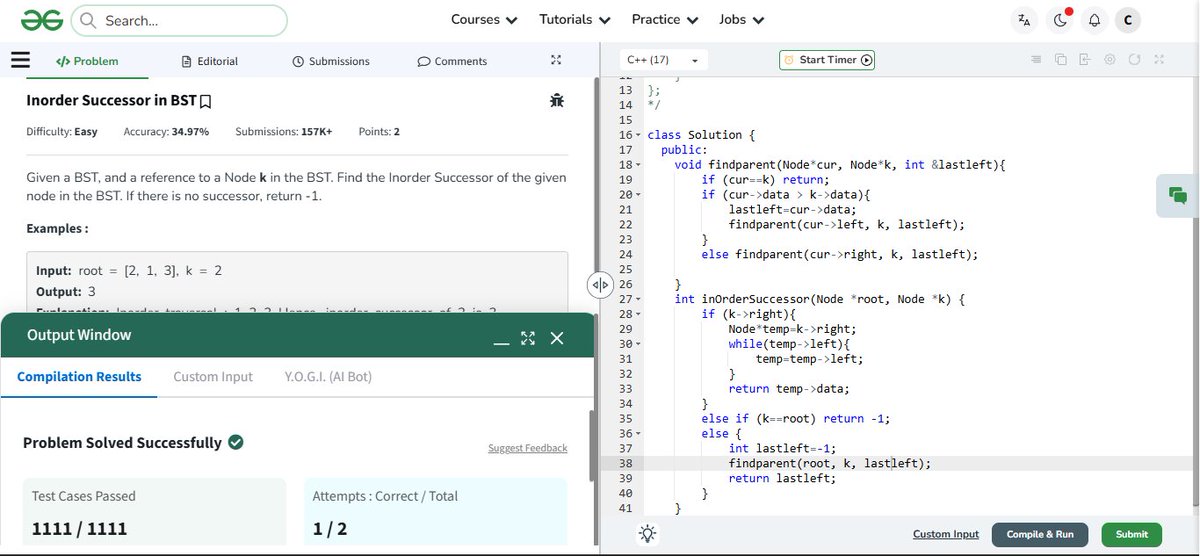Image resolution: width=1200 pixels, height=556 pixels.
Task: Click the 'Difficulty: Easy' text
Action: point(62,132)
